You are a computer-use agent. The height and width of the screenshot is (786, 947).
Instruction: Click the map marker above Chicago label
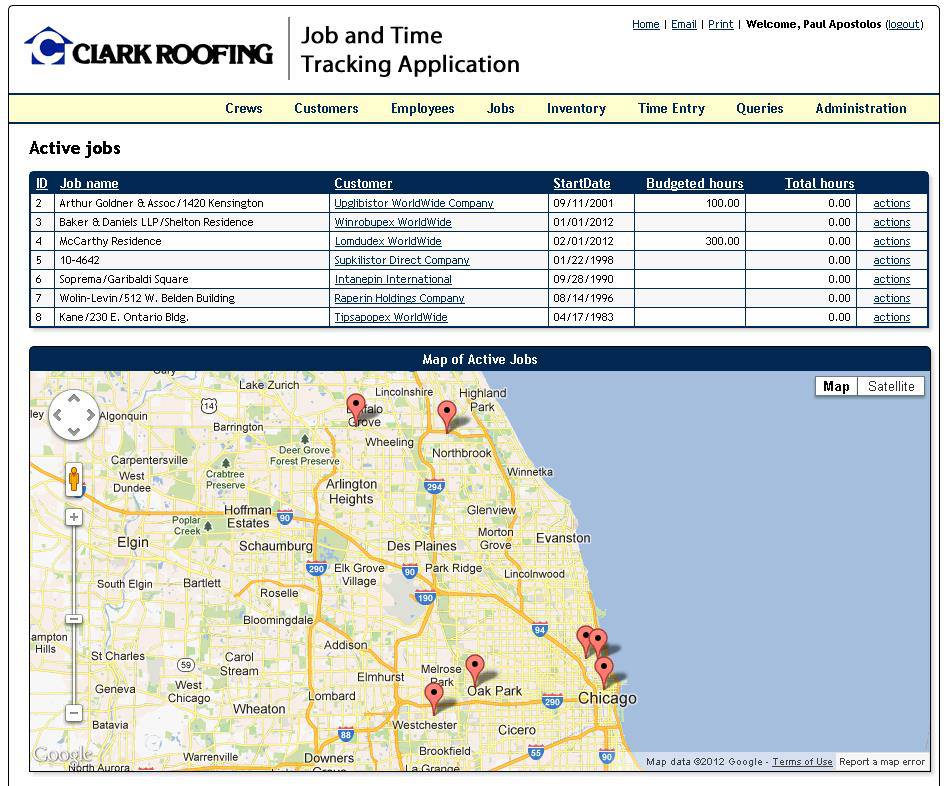(x=604, y=672)
